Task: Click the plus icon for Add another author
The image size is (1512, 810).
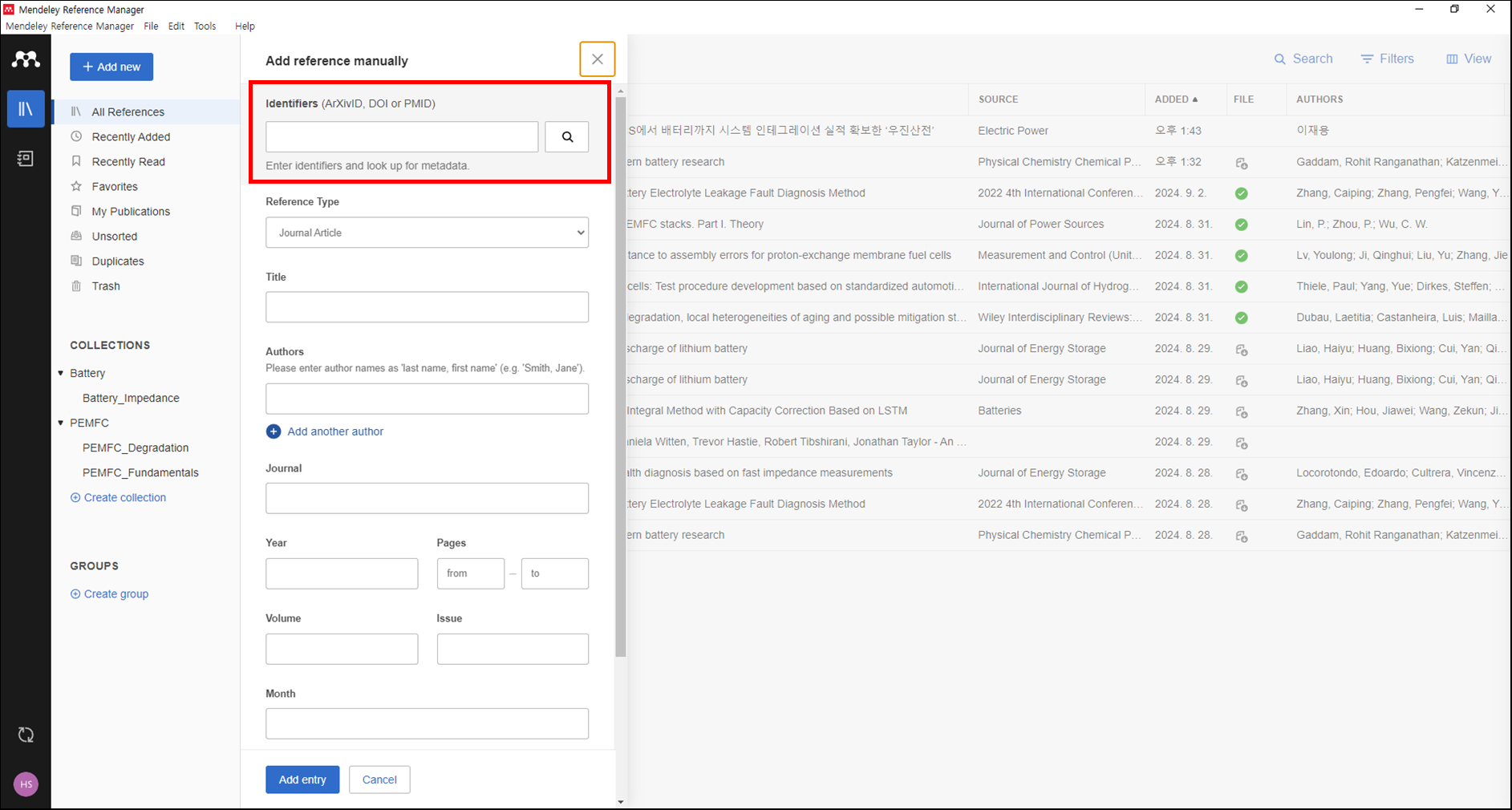Action: coord(274,431)
